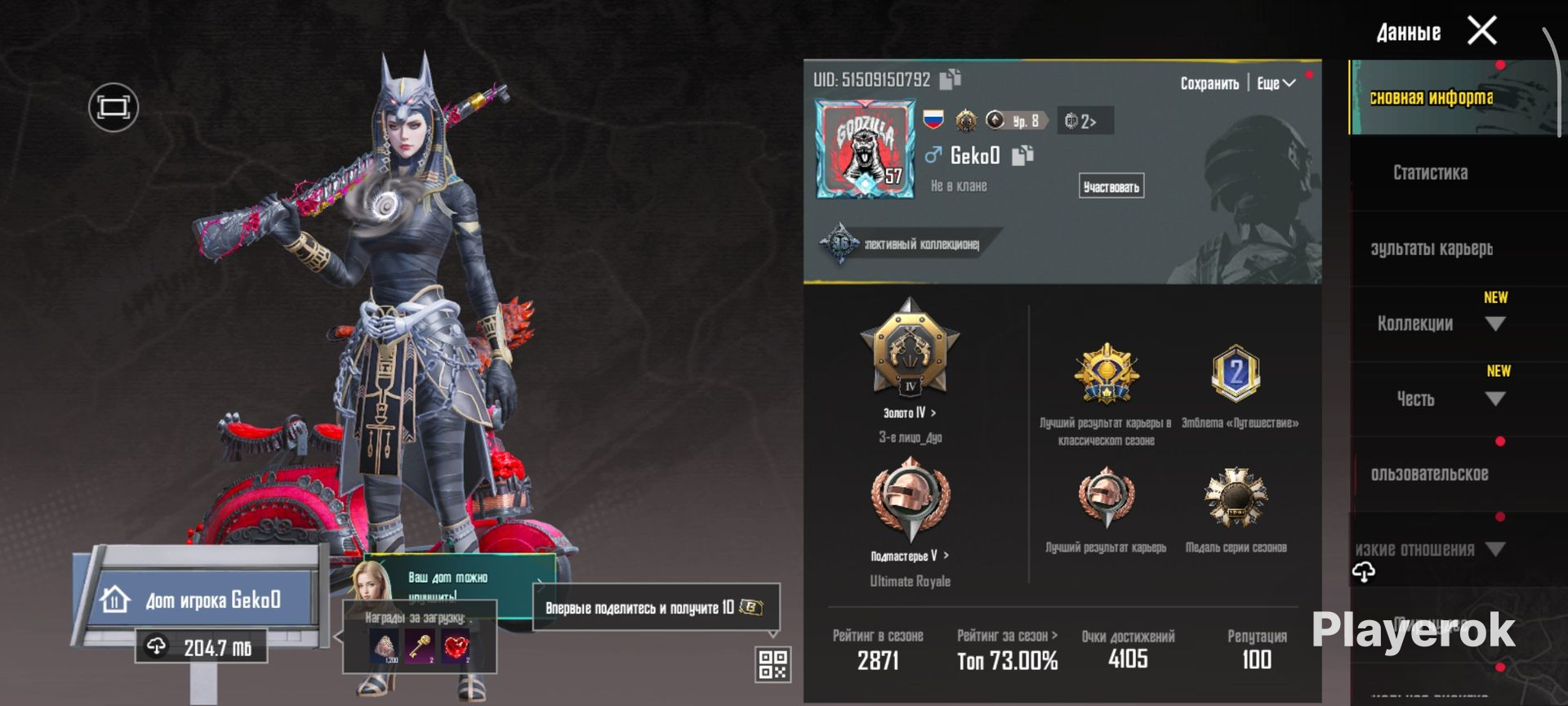Expand the Близкие отношения arrow

[1495, 549]
